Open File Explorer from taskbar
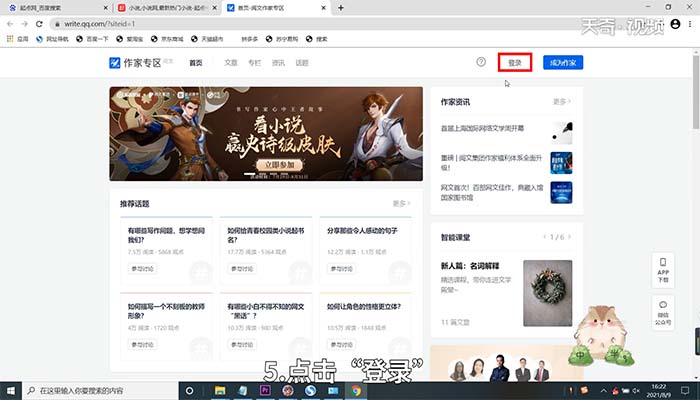 [220, 391]
